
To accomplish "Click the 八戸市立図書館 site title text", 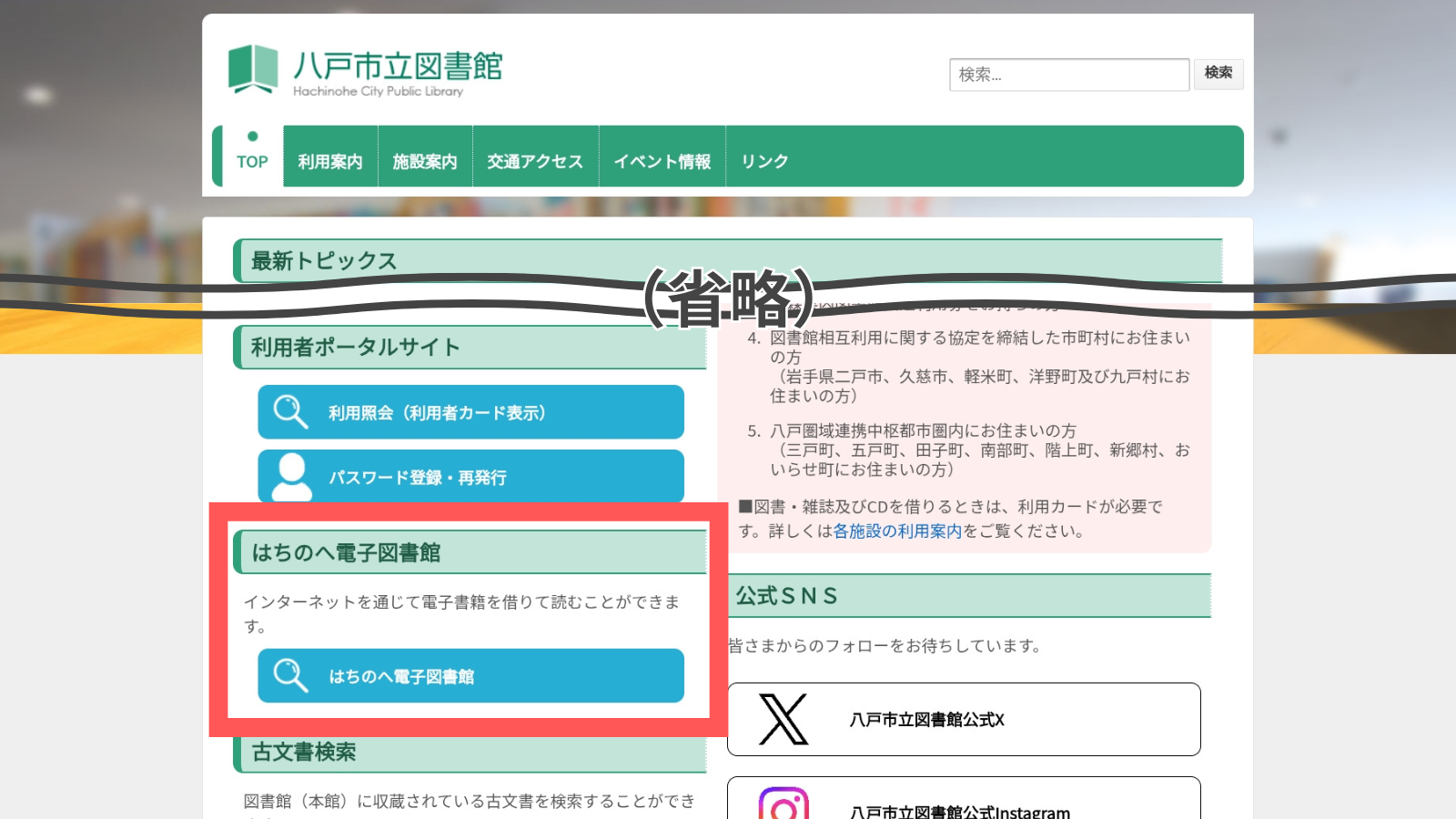I will tap(398, 66).
